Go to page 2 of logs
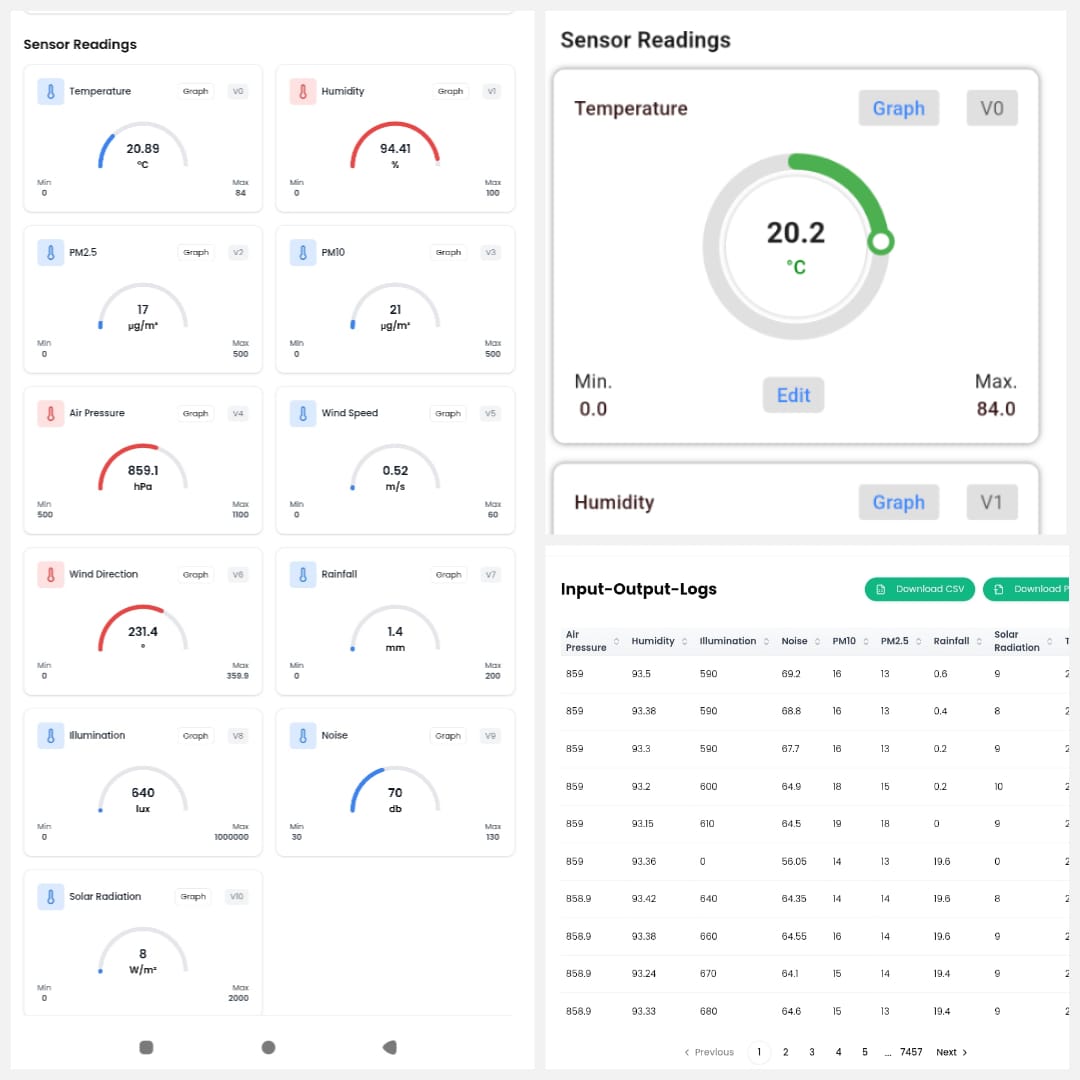The image size is (1080, 1080). point(785,1052)
